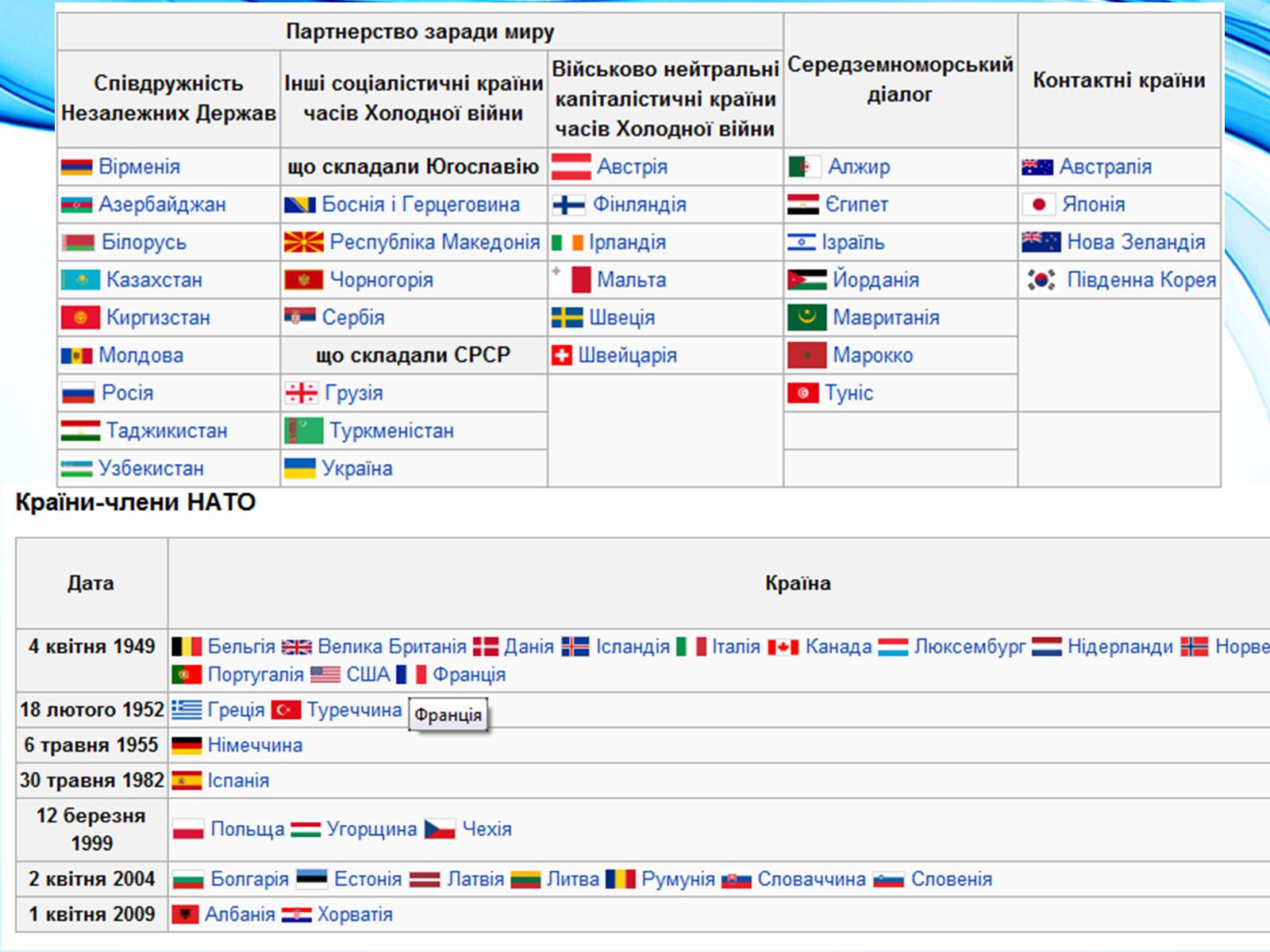Open the Мальта link
The image size is (1270, 952).
tap(631, 280)
